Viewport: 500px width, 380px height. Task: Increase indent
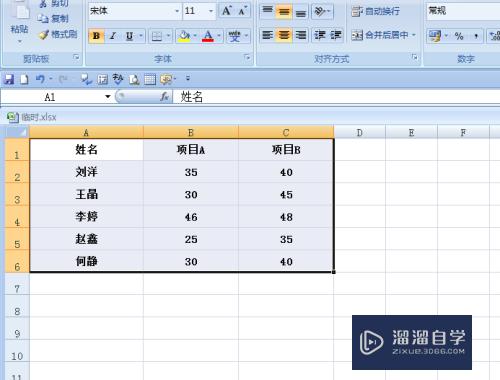pyautogui.click(x=336, y=35)
